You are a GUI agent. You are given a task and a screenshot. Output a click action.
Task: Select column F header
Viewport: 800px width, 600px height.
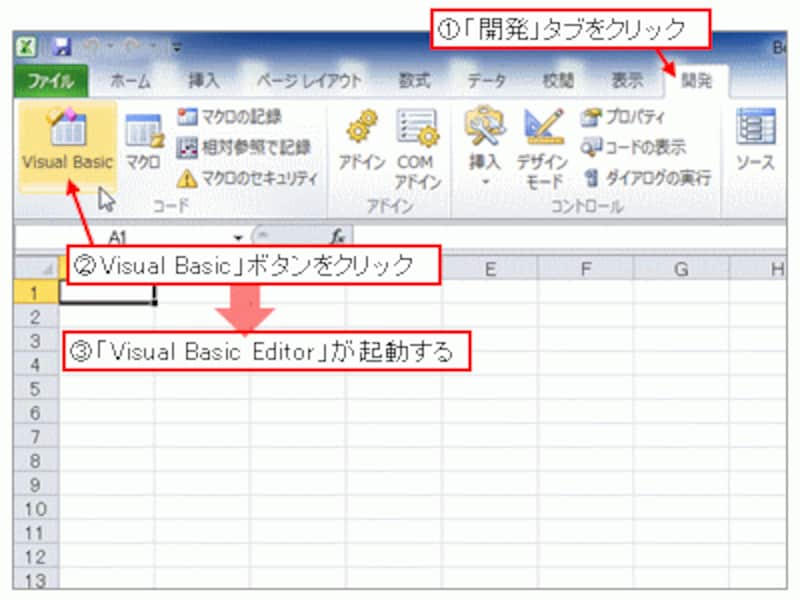pos(585,269)
